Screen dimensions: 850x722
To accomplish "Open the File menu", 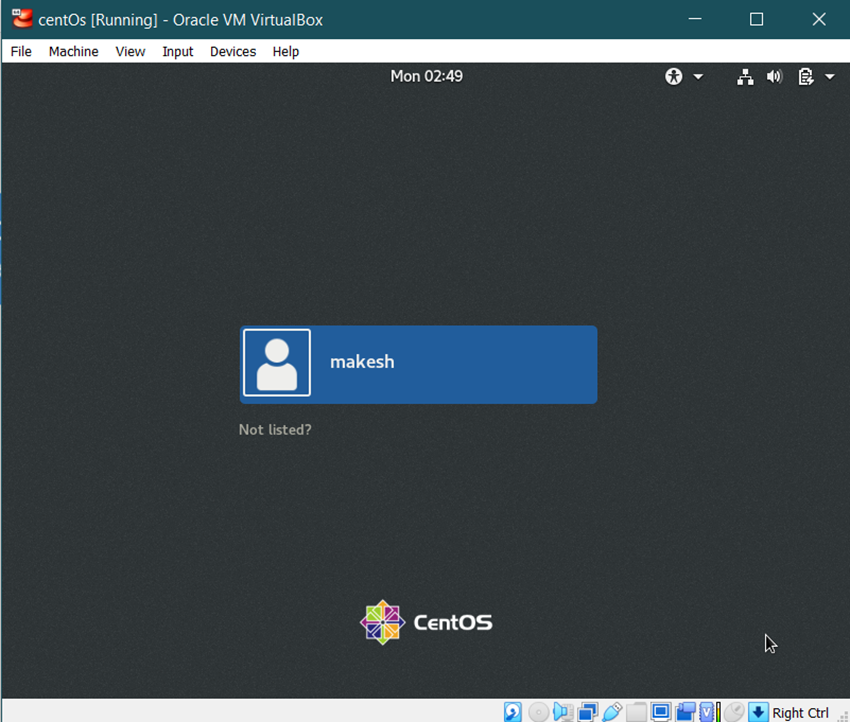I will pyautogui.click(x=21, y=51).
